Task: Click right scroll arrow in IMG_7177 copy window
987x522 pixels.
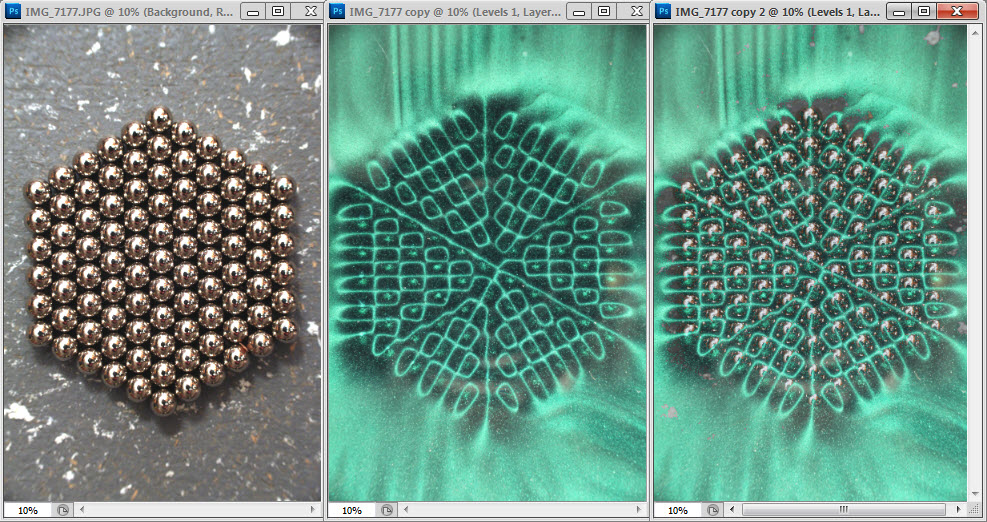Action: (x=640, y=509)
